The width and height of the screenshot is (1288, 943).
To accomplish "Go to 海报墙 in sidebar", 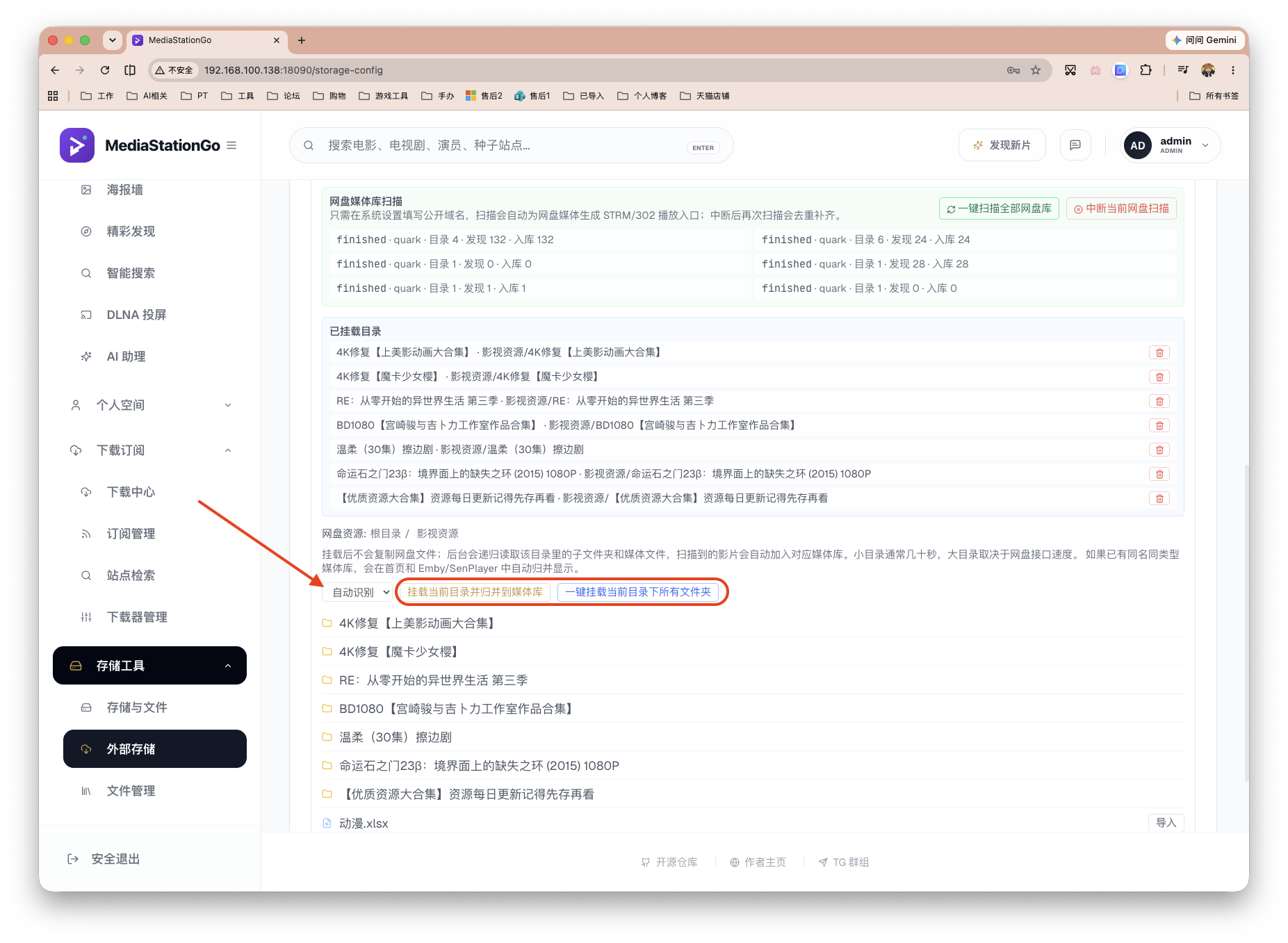I will (x=124, y=190).
